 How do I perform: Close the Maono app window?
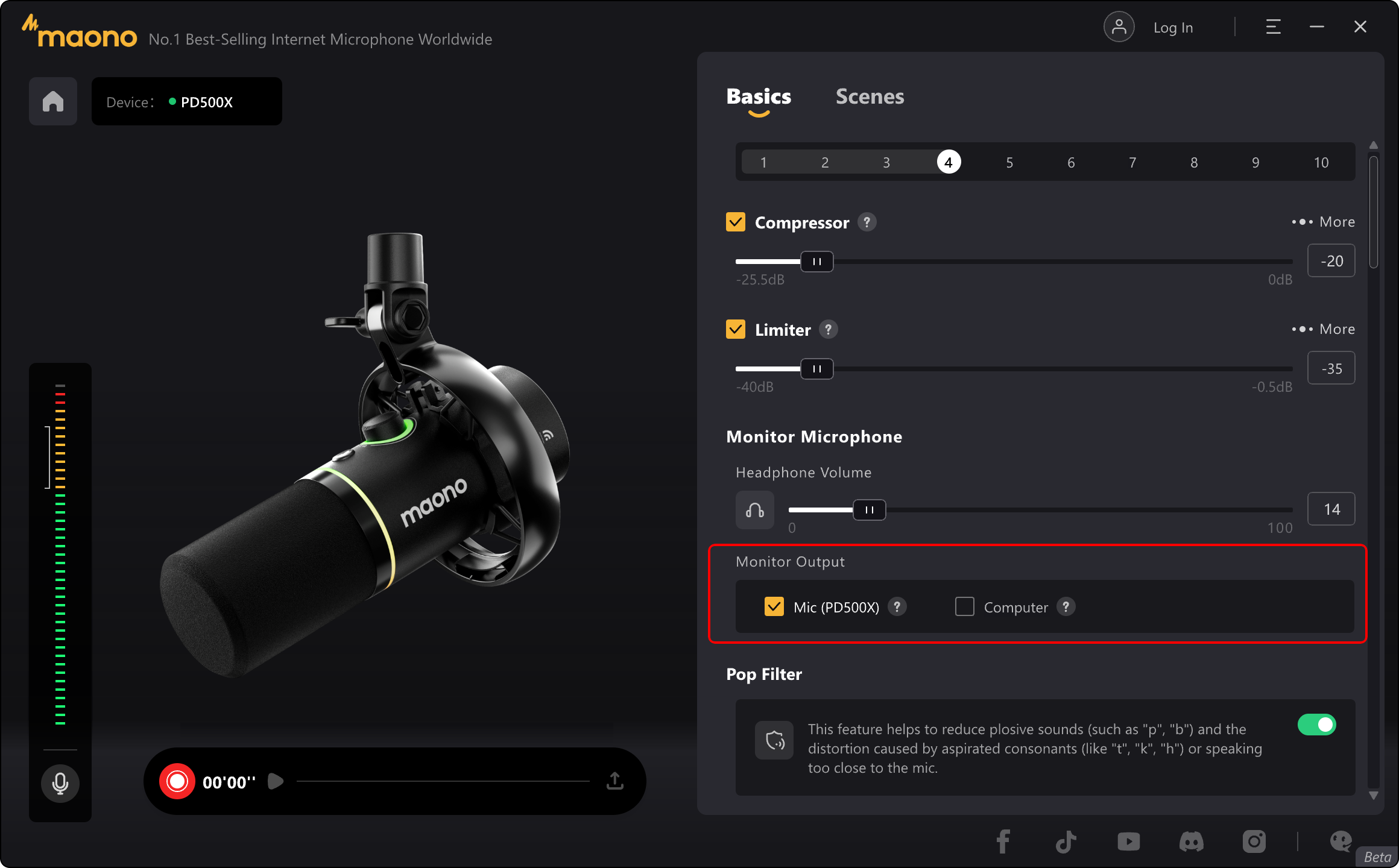click(1360, 27)
